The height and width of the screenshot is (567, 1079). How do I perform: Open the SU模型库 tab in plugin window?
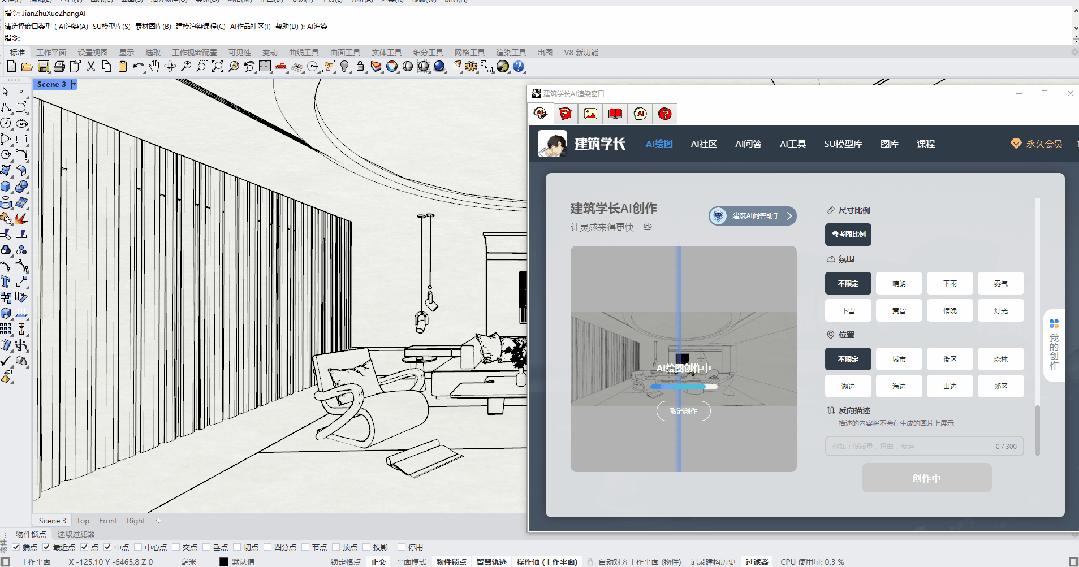click(843, 144)
